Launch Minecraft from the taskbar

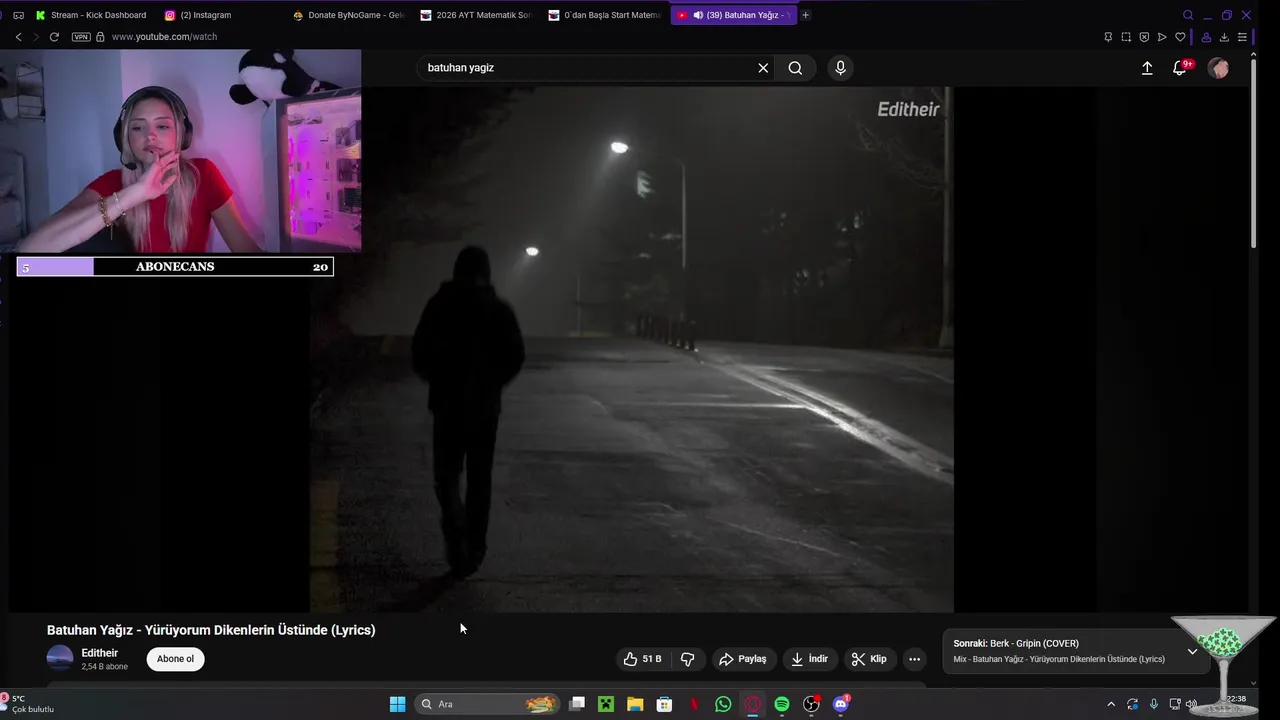pos(606,704)
